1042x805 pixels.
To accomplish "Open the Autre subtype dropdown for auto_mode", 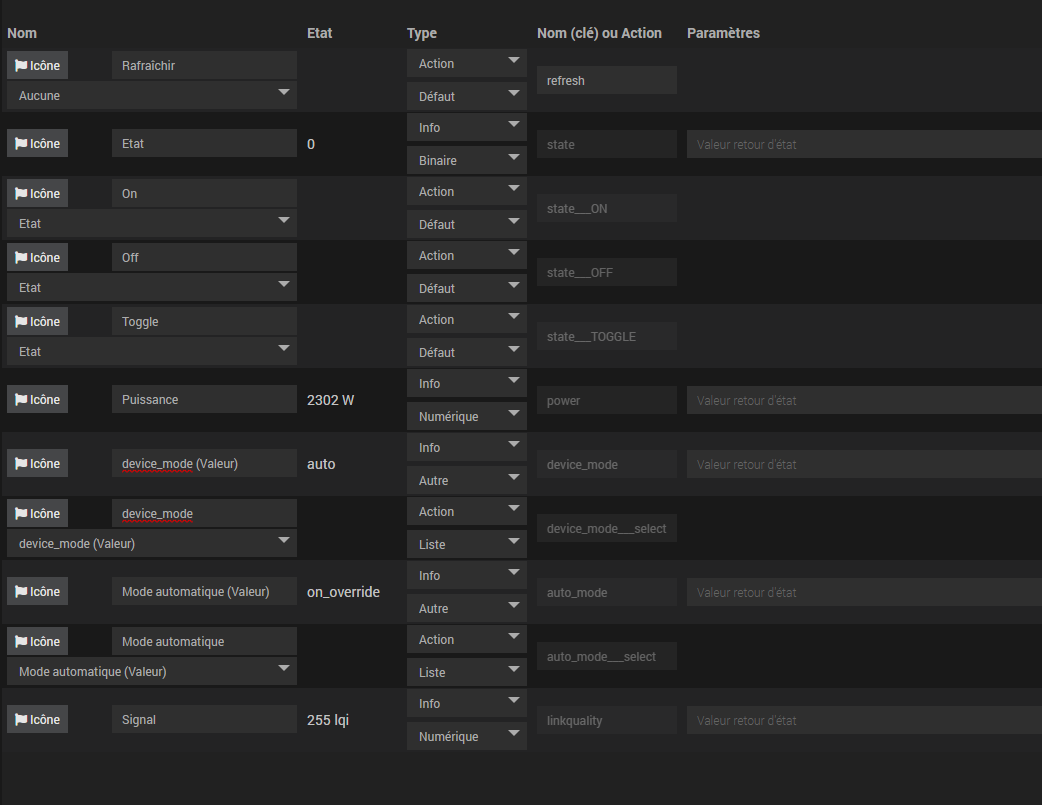I will tap(466, 608).
